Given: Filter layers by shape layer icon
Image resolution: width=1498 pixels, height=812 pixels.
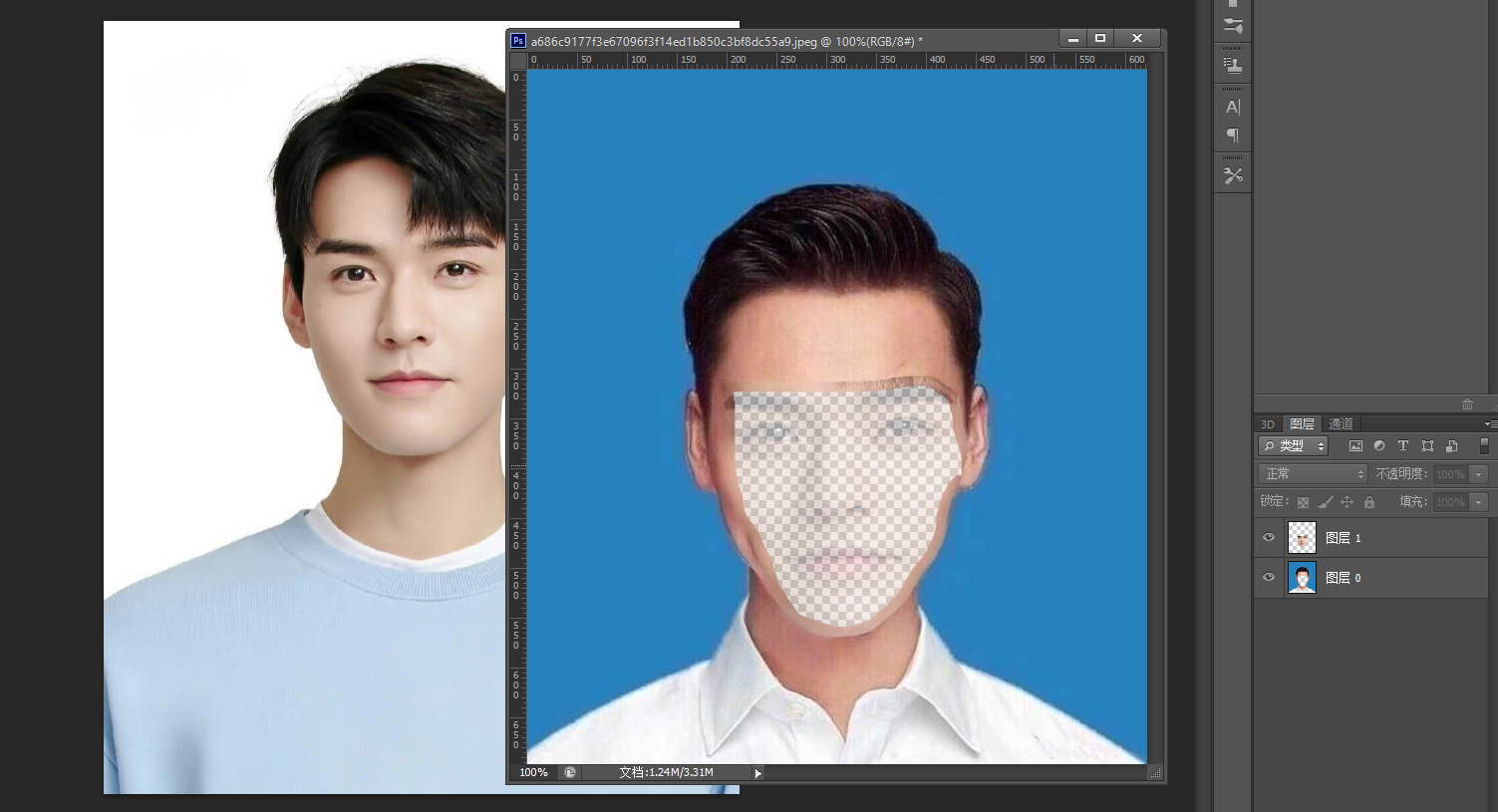Looking at the screenshot, I should (1427, 446).
